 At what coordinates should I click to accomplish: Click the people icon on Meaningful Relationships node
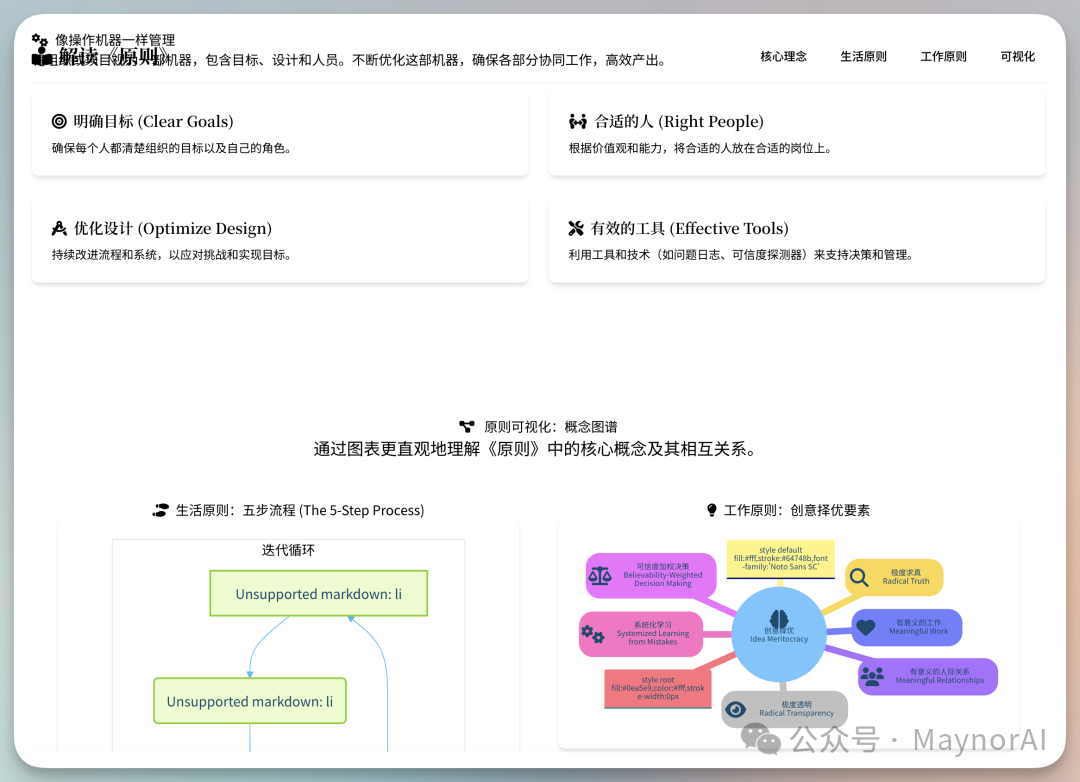(870, 674)
